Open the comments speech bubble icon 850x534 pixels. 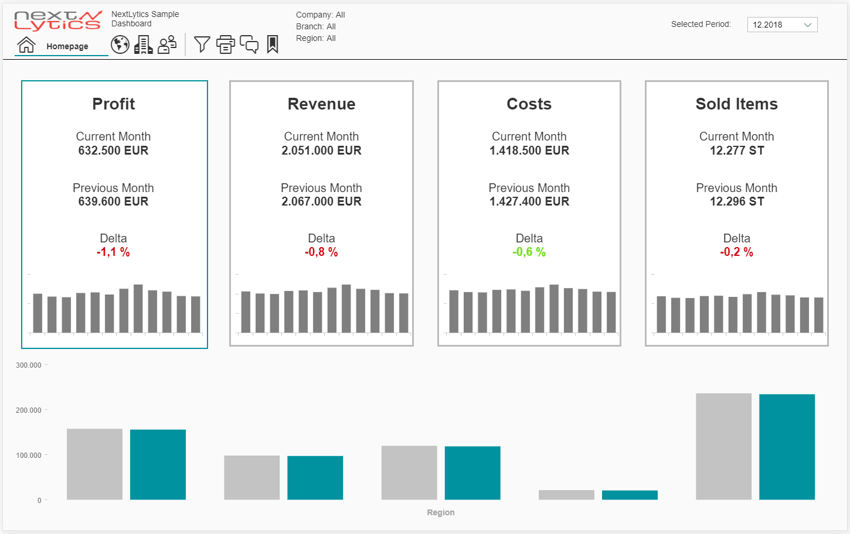click(x=249, y=44)
